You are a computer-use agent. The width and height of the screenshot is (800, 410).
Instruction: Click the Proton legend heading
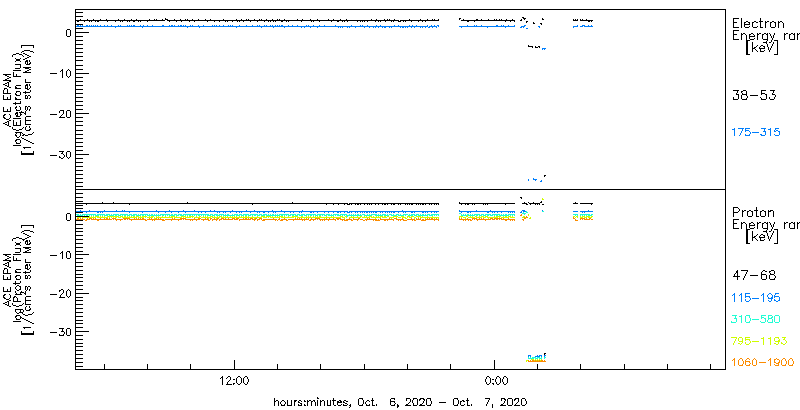[753, 213]
